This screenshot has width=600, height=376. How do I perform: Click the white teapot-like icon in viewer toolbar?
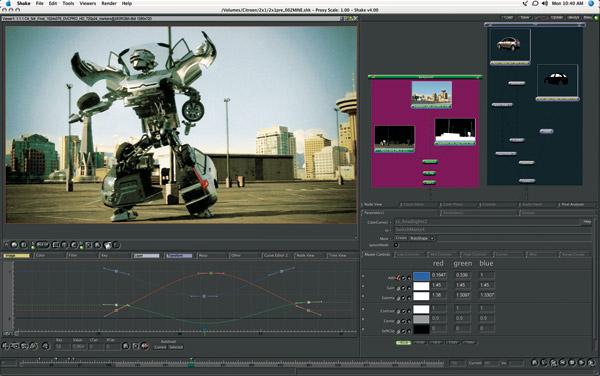tap(108, 245)
